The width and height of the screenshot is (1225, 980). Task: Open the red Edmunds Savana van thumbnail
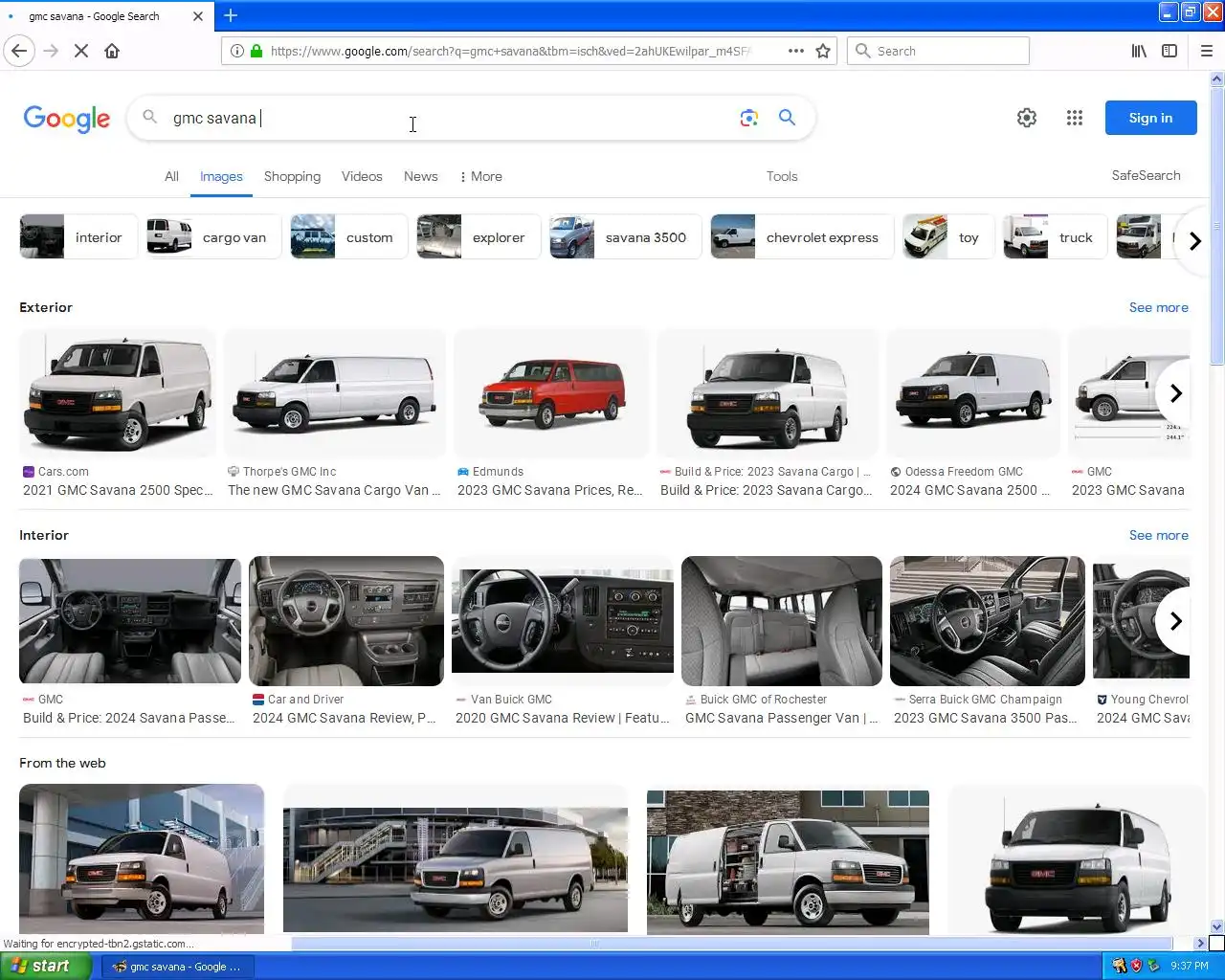click(551, 392)
